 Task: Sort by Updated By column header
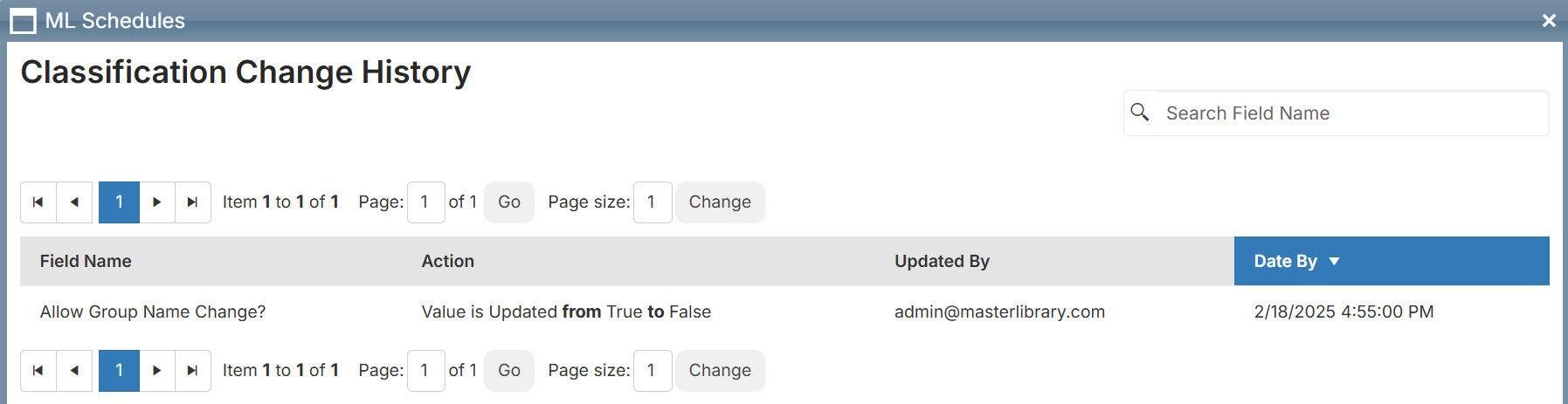[942, 261]
